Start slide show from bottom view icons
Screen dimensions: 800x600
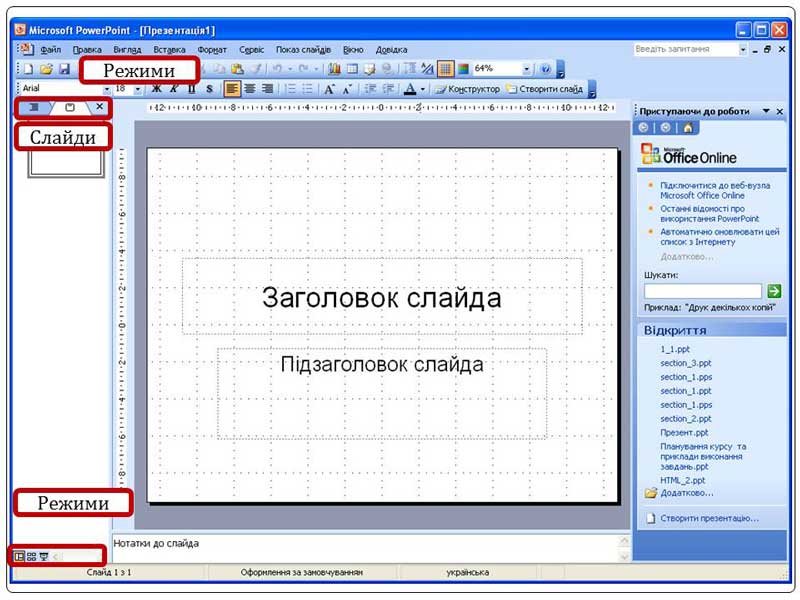click(x=43, y=556)
